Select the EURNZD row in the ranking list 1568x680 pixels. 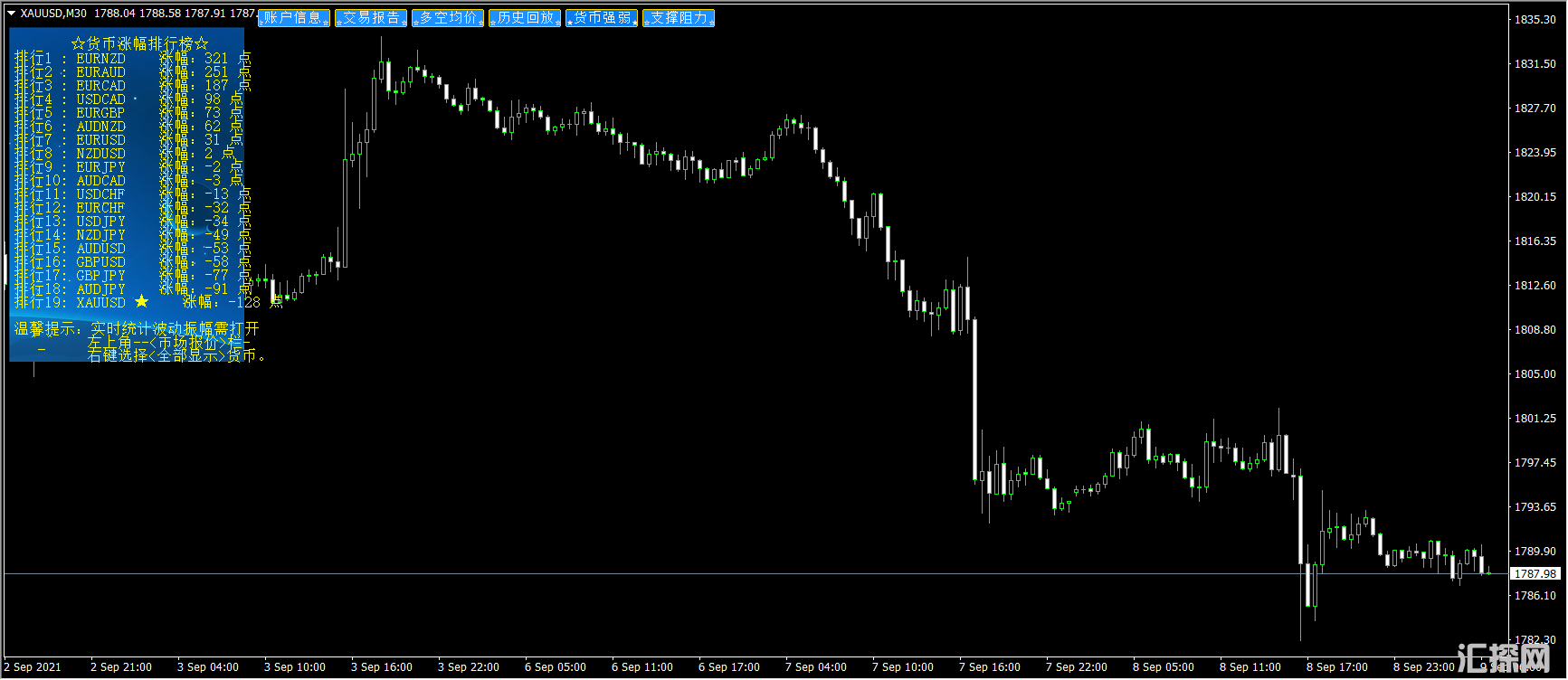pyautogui.click(x=100, y=59)
